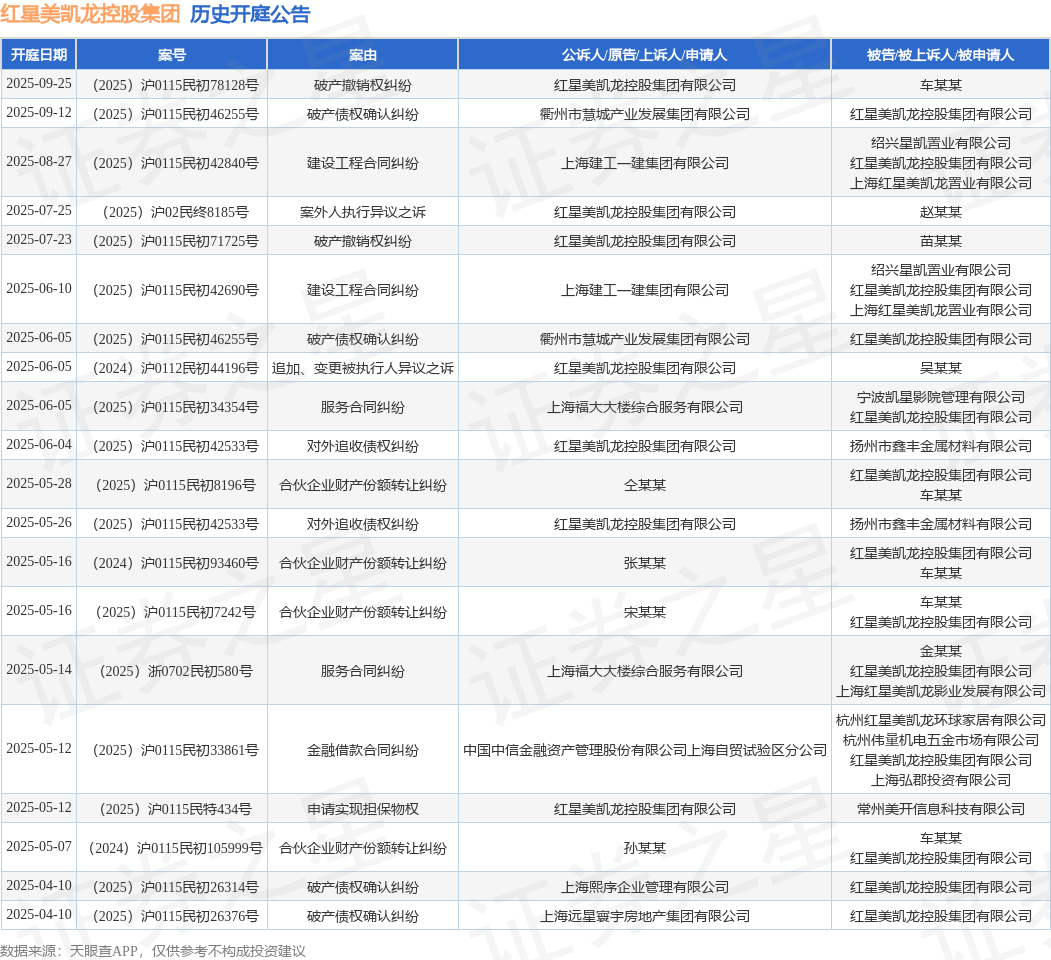Click defendant 车某某 in the 2025-09-25 row
This screenshot has height=960, width=1051.
940,85
